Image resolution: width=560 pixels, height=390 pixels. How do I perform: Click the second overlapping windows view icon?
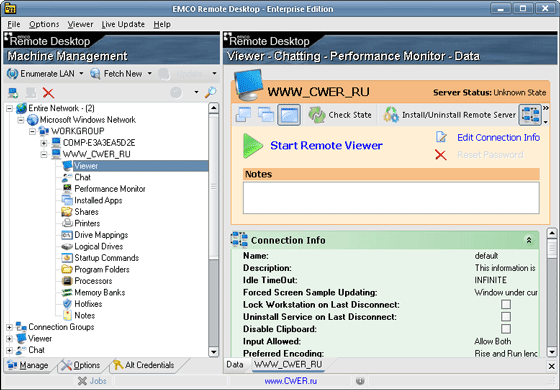(x=266, y=115)
